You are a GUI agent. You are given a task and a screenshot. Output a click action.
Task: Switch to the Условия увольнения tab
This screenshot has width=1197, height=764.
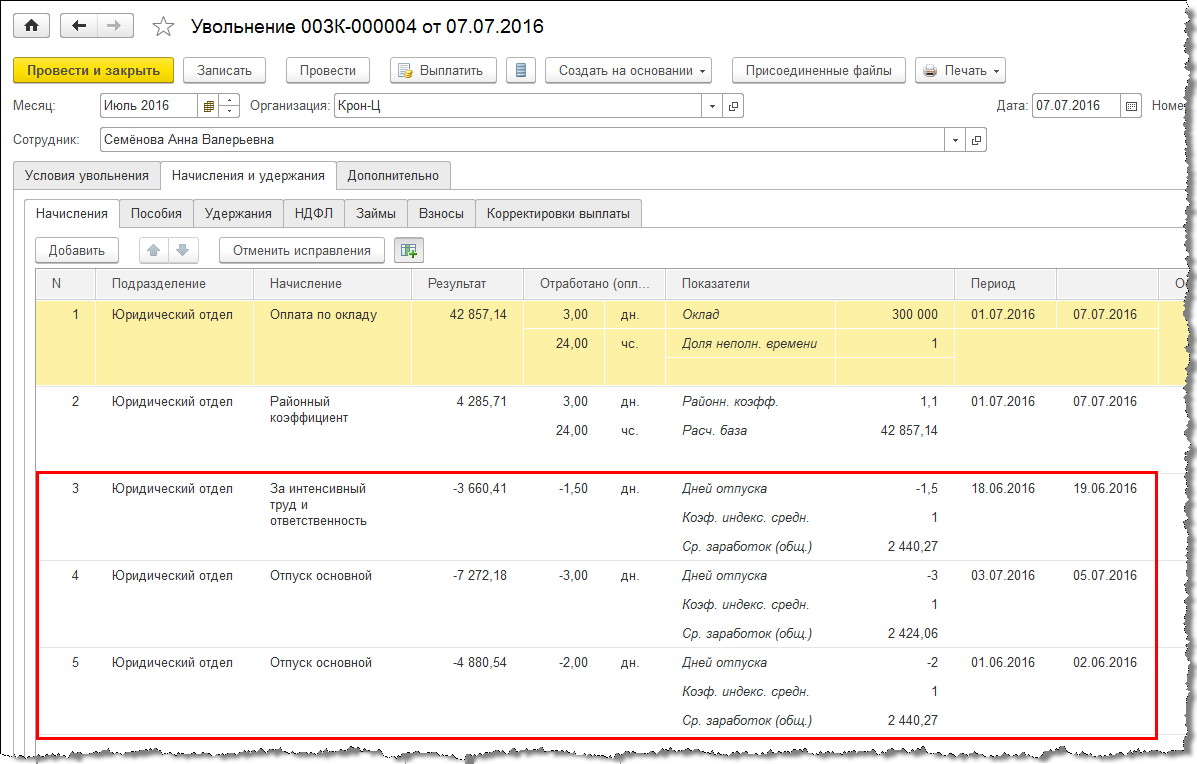click(x=86, y=175)
